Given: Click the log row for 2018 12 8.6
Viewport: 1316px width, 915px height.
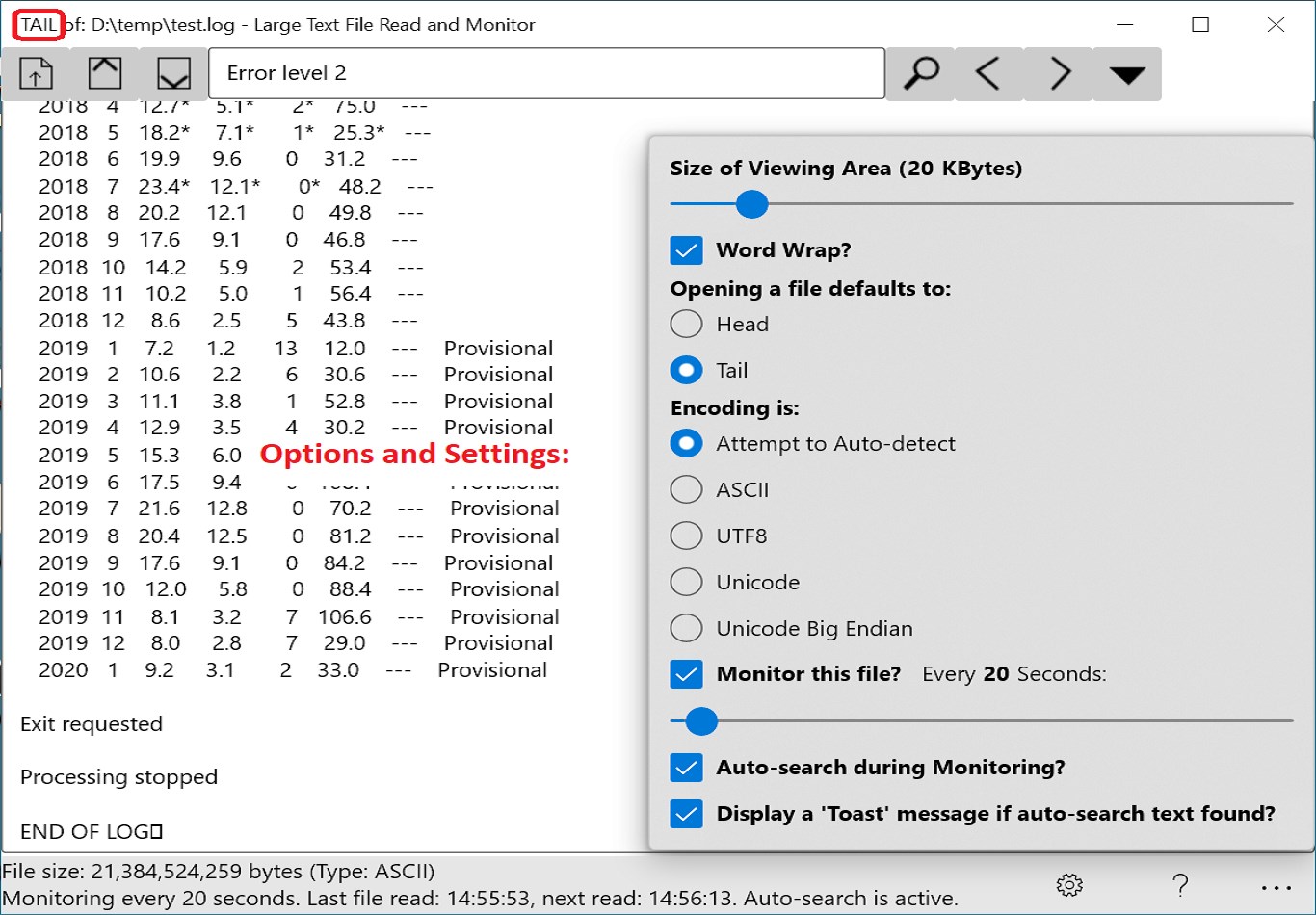Looking at the screenshot, I should coord(230,321).
